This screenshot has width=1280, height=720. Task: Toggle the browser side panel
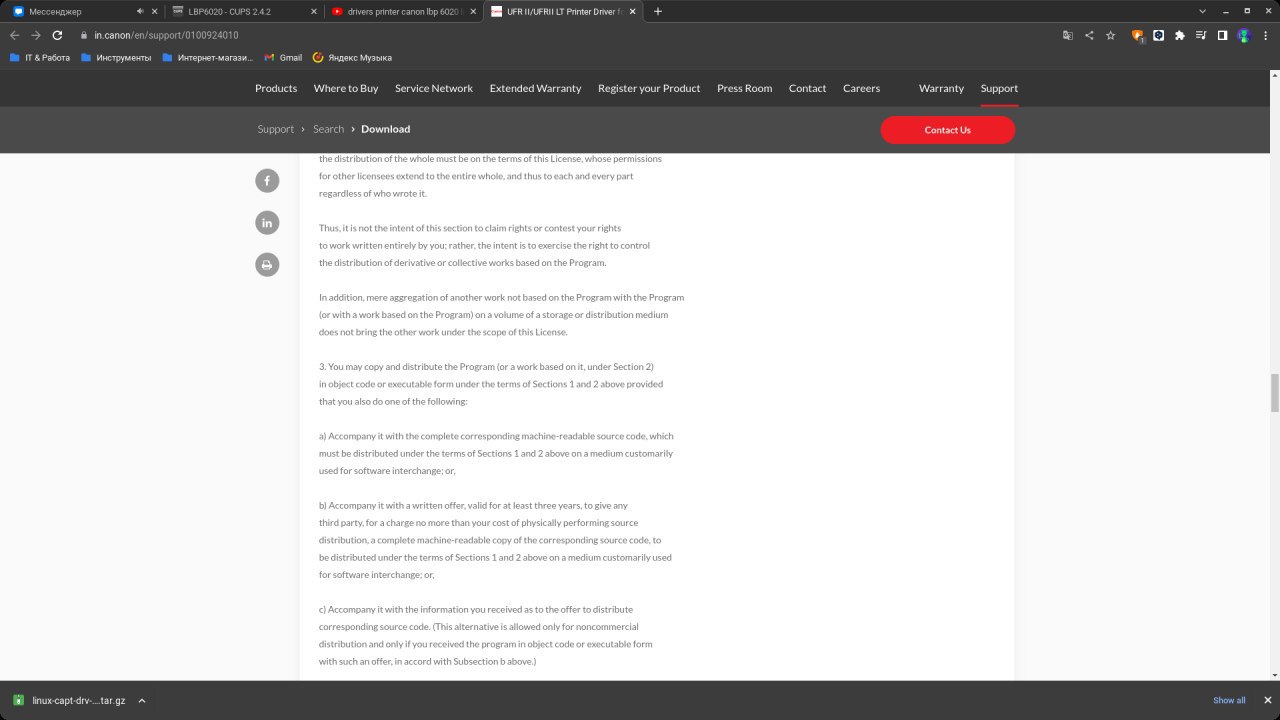point(1222,35)
